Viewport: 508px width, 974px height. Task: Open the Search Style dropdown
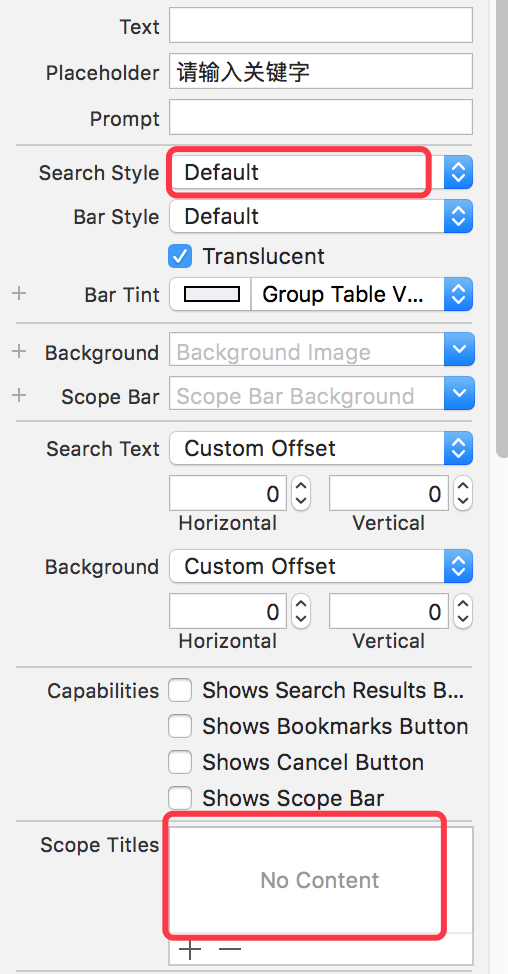click(321, 172)
